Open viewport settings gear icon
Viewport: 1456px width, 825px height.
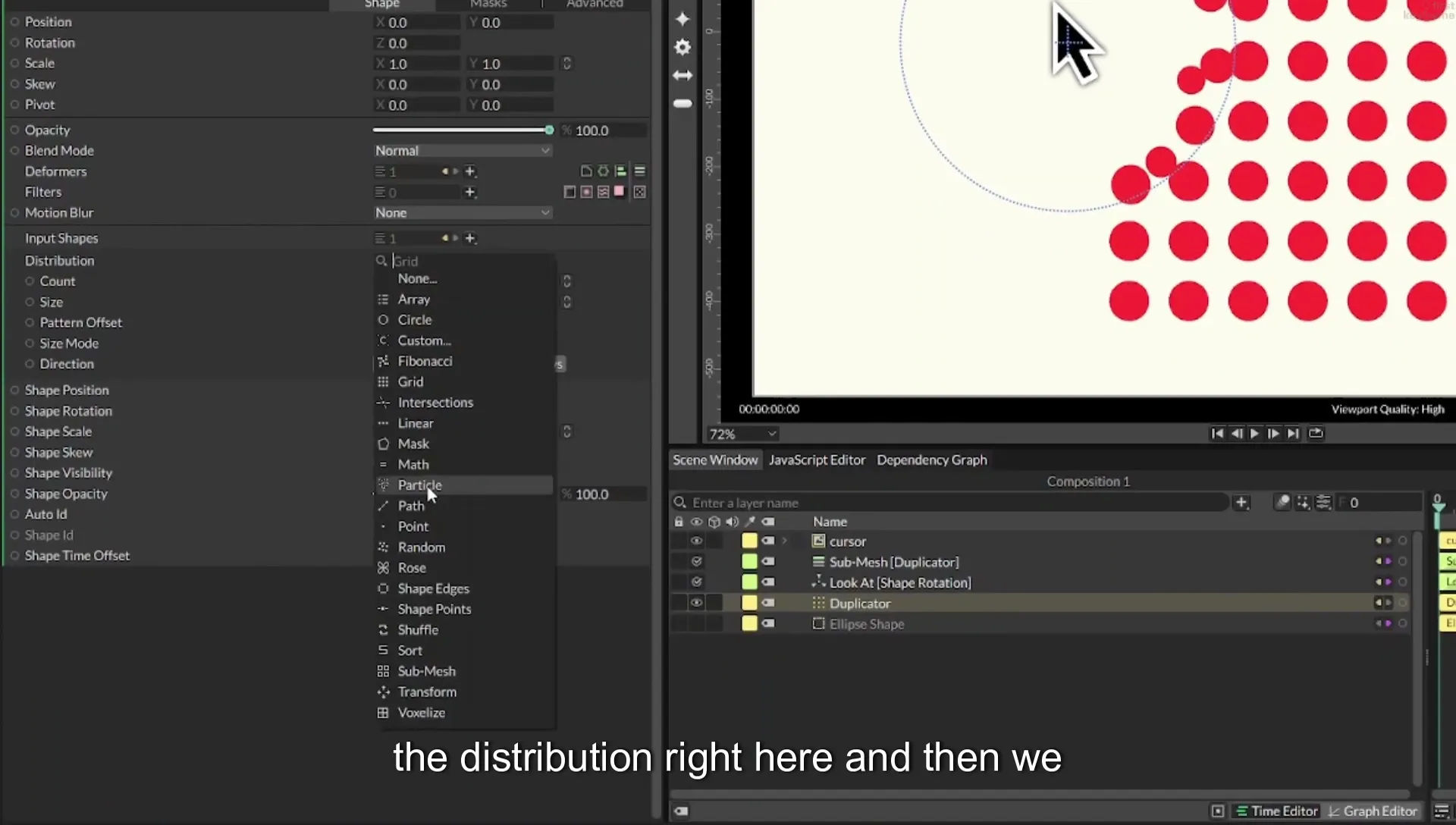pos(682,47)
